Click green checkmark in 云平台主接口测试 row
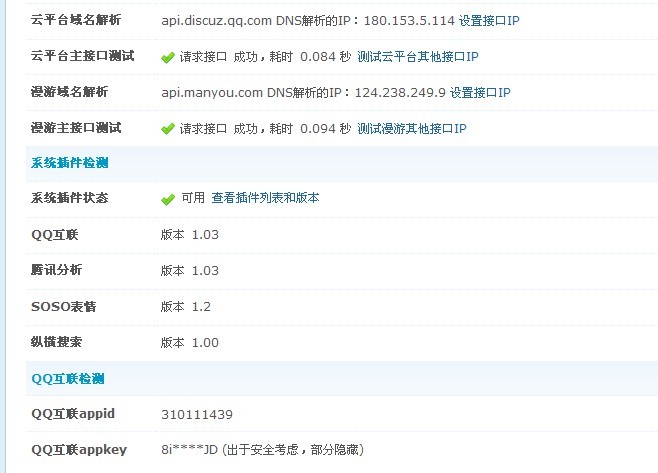The image size is (658, 473). tap(168, 57)
